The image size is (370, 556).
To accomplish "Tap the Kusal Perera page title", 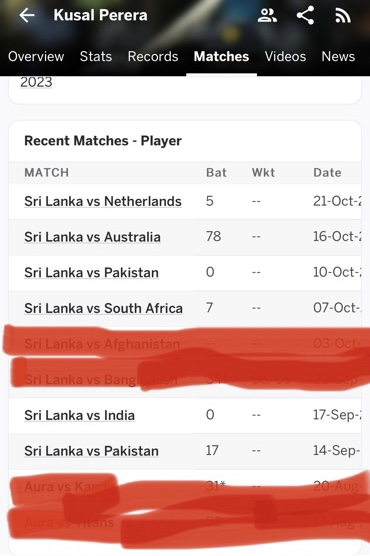I will point(100,15).
